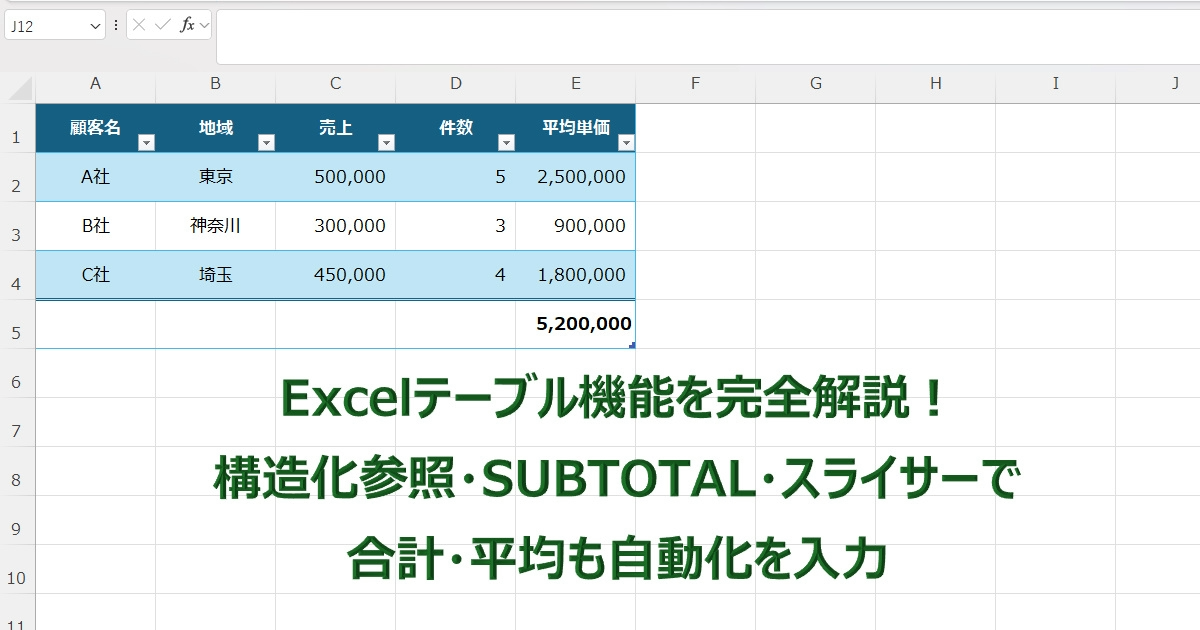Screen dimensions: 1200x630
Task: Select the cell containing A社
Action: [95, 176]
